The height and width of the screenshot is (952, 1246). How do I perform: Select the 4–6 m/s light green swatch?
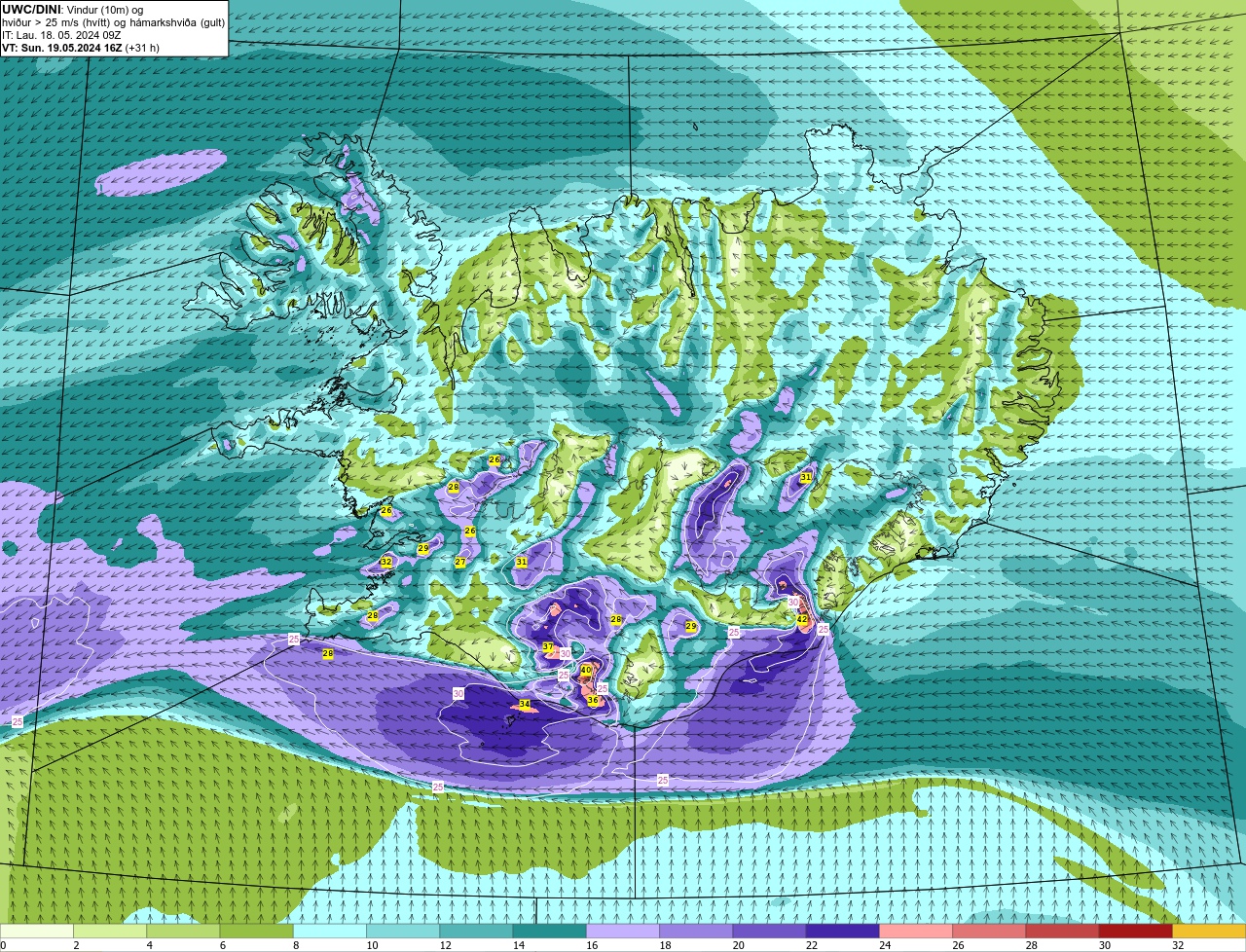click(183, 932)
